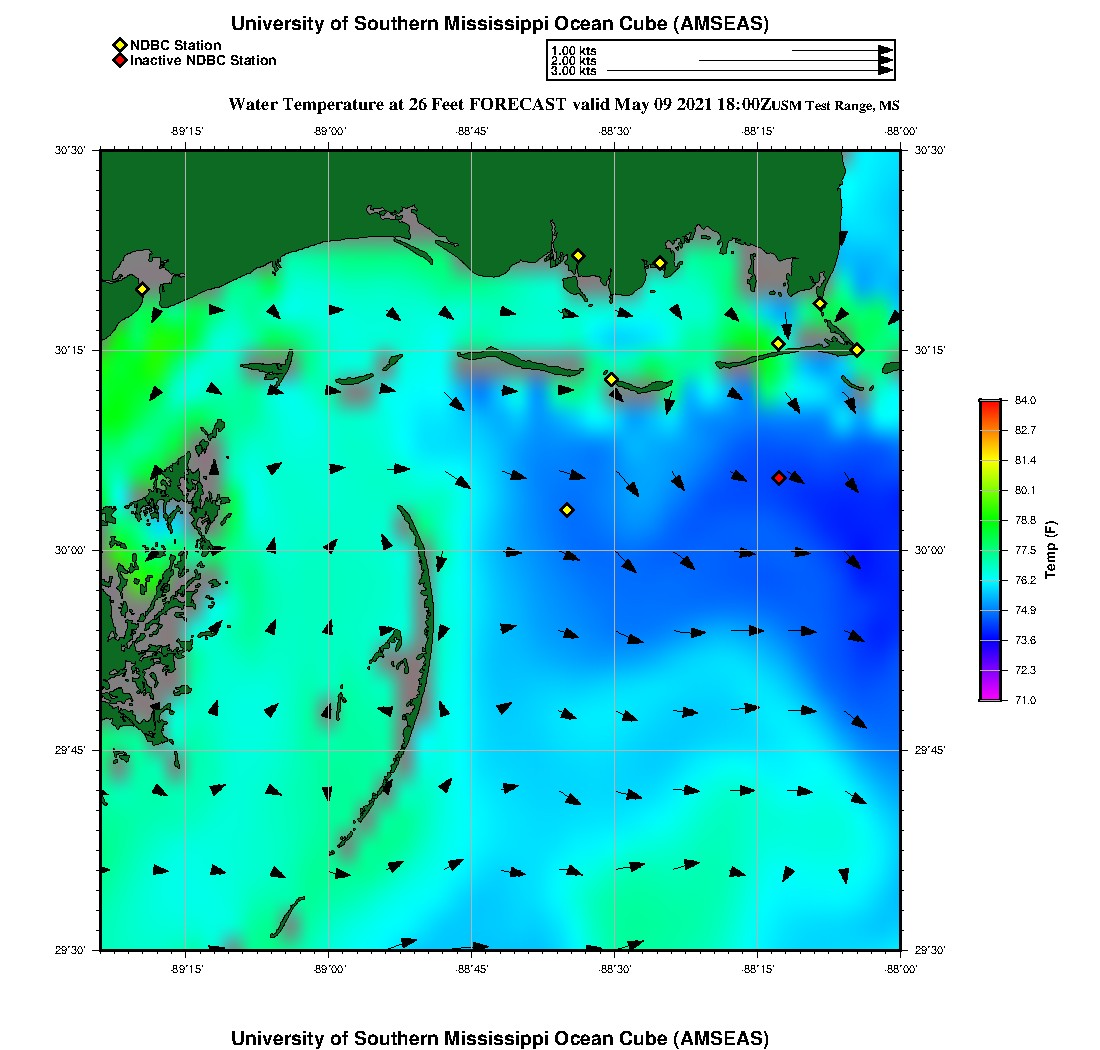Image resolution: width=1100 pixels, height=1050 pixels.
Task: Click the bottom axis label -89°00'
Action: click(330, 969)
